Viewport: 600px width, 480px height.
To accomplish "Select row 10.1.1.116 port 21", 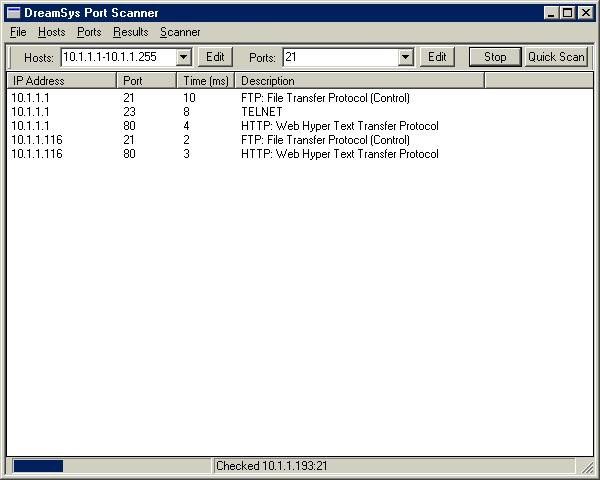I will coord(300,140).
